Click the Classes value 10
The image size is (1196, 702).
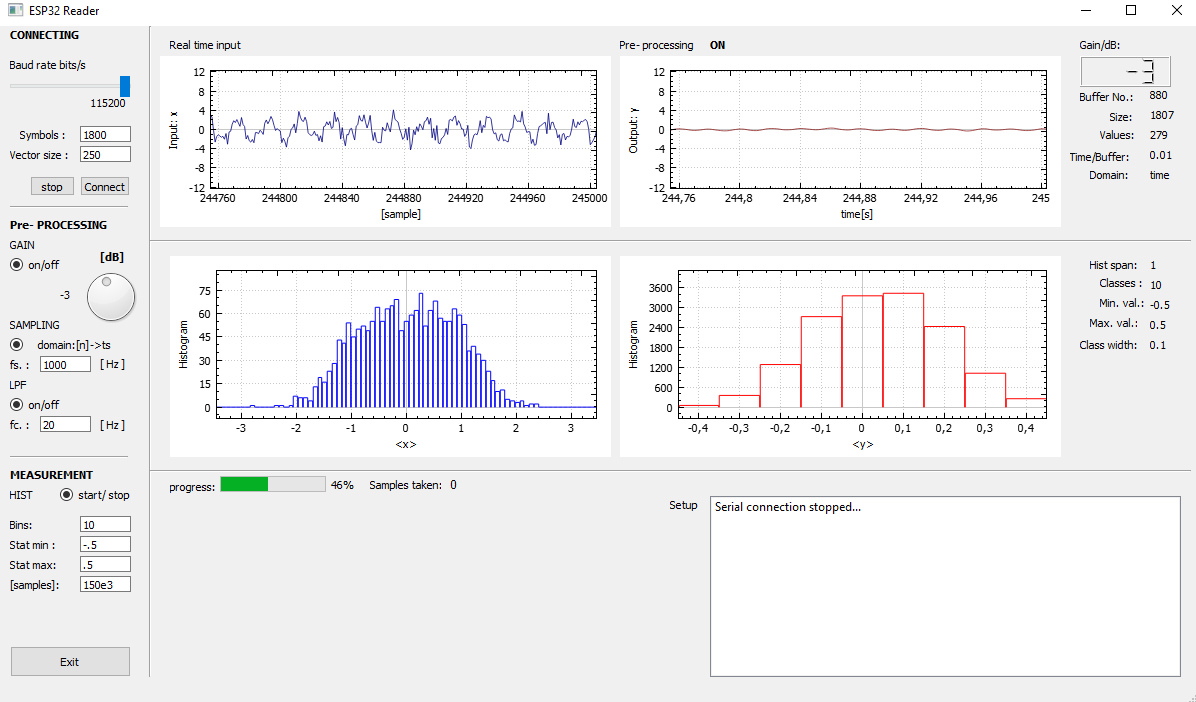coord(1156,285)
